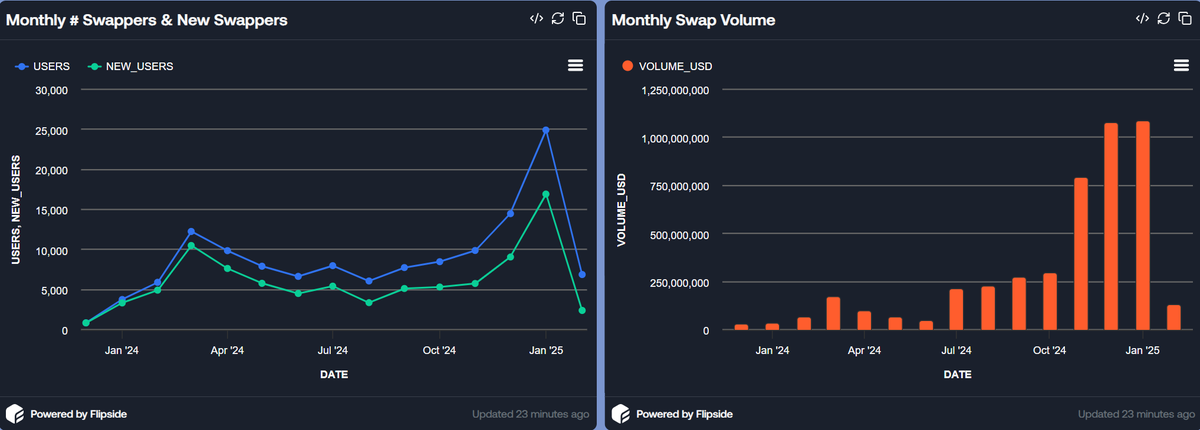The height and width of the screenshot is (430, 1200).
Task: Click the 25,000 y-axis label
Action: [x=50, y=130]
